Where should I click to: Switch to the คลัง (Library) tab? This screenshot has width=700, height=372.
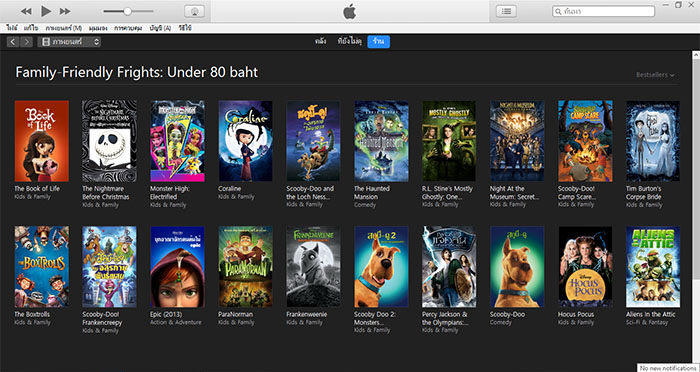pos(321,42)
